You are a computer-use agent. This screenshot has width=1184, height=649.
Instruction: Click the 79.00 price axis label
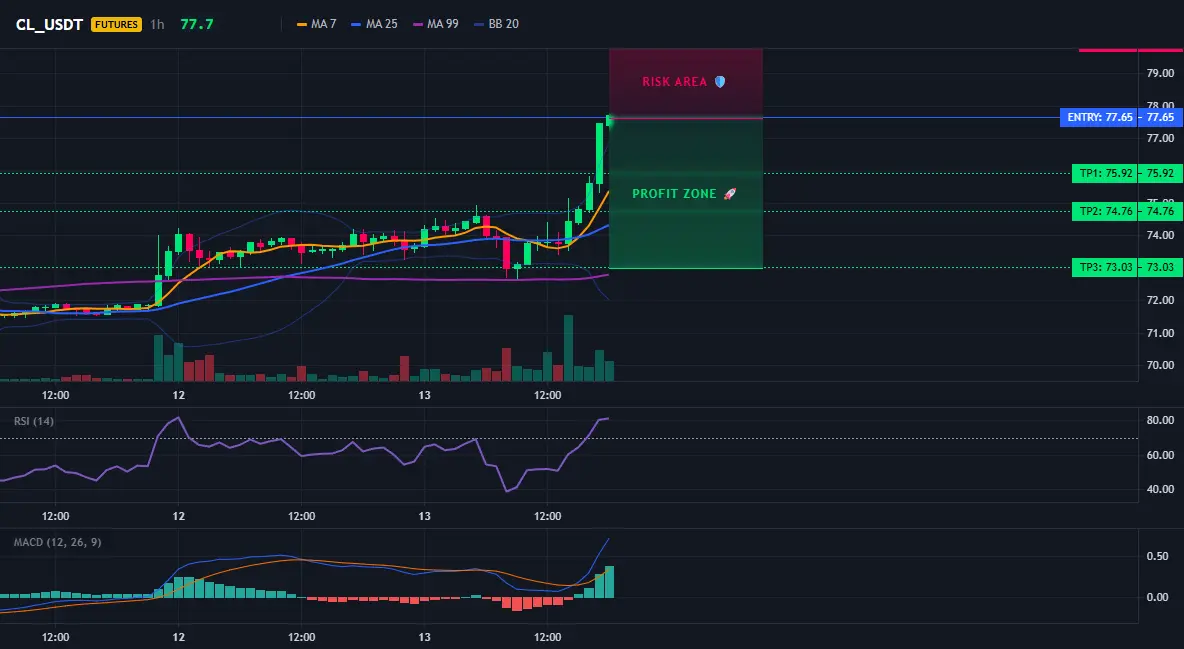click(1161, 73)
